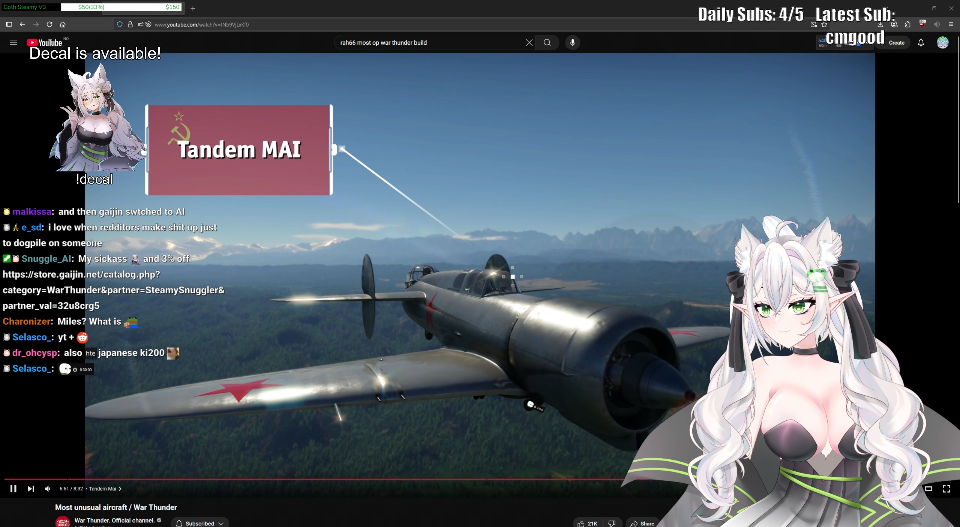
Task: Open the red extension icon in toolbar
Action: click(x=923, y=24)
